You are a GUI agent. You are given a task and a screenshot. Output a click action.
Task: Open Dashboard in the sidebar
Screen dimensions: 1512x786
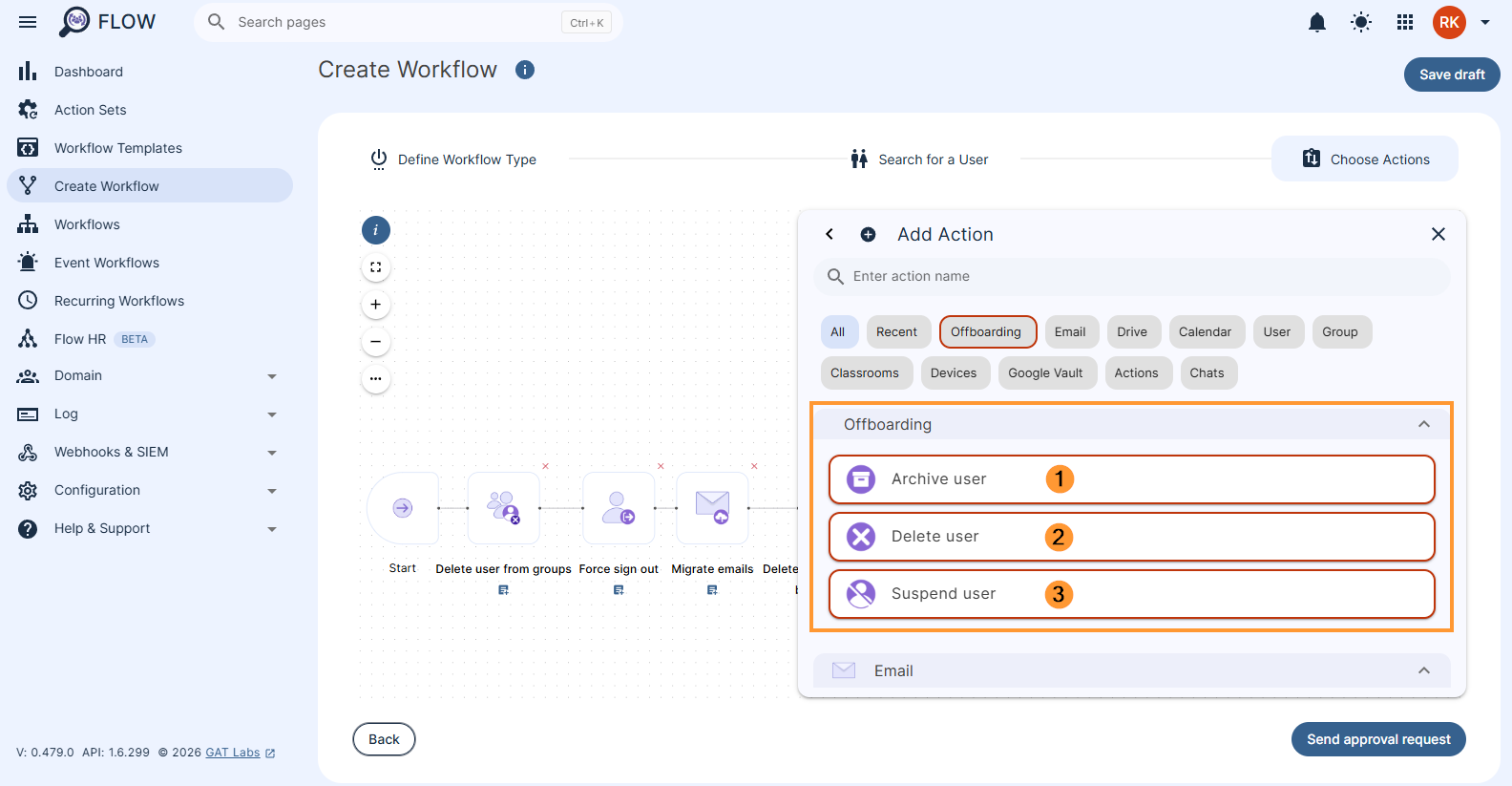150,72
